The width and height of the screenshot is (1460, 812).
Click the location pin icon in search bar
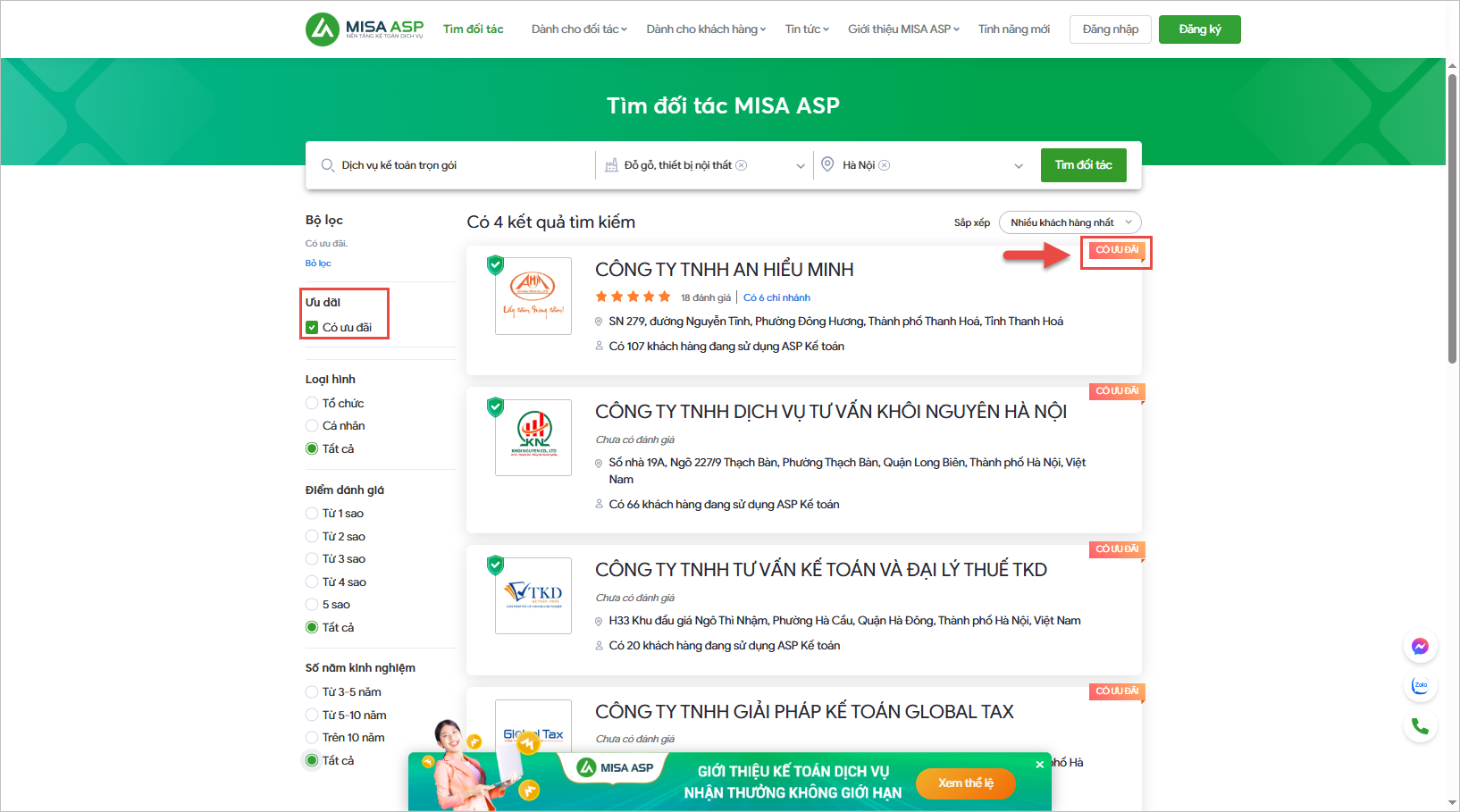827,164
